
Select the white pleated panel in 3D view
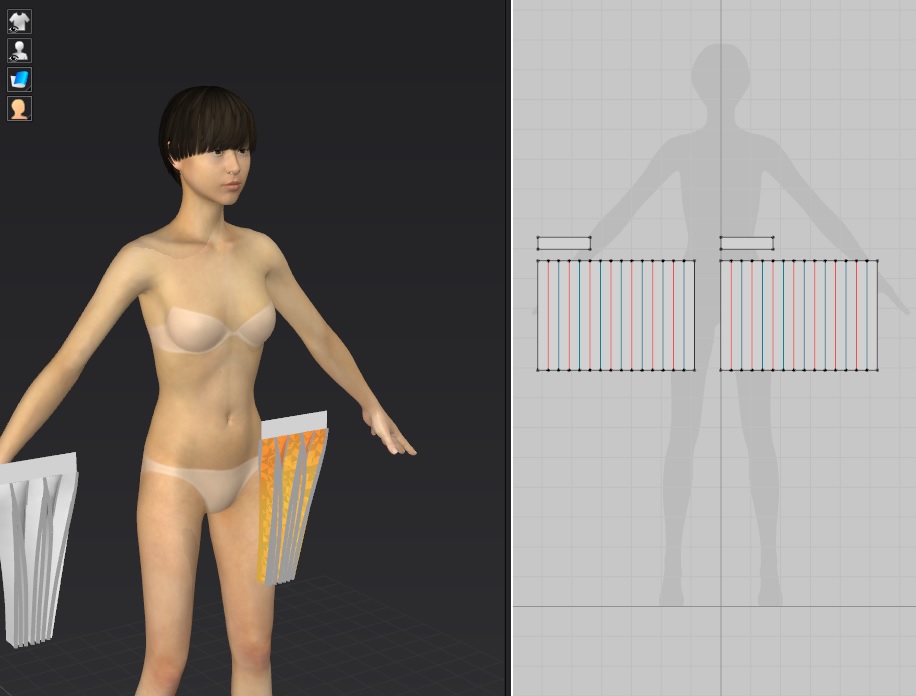click(37, 558)
